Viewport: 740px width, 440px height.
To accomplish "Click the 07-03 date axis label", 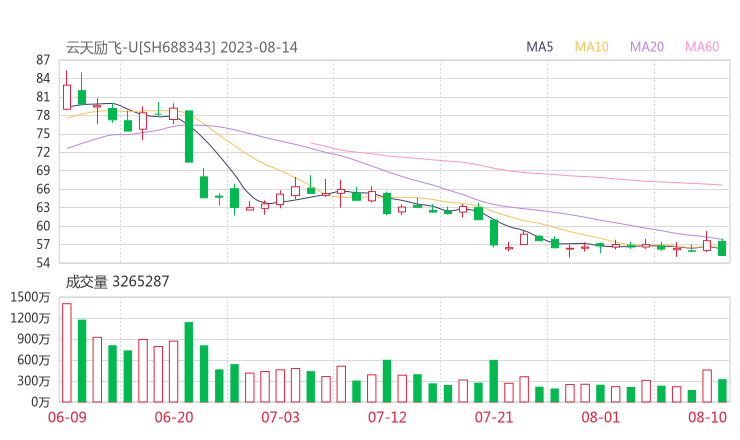I will point(280,417).
